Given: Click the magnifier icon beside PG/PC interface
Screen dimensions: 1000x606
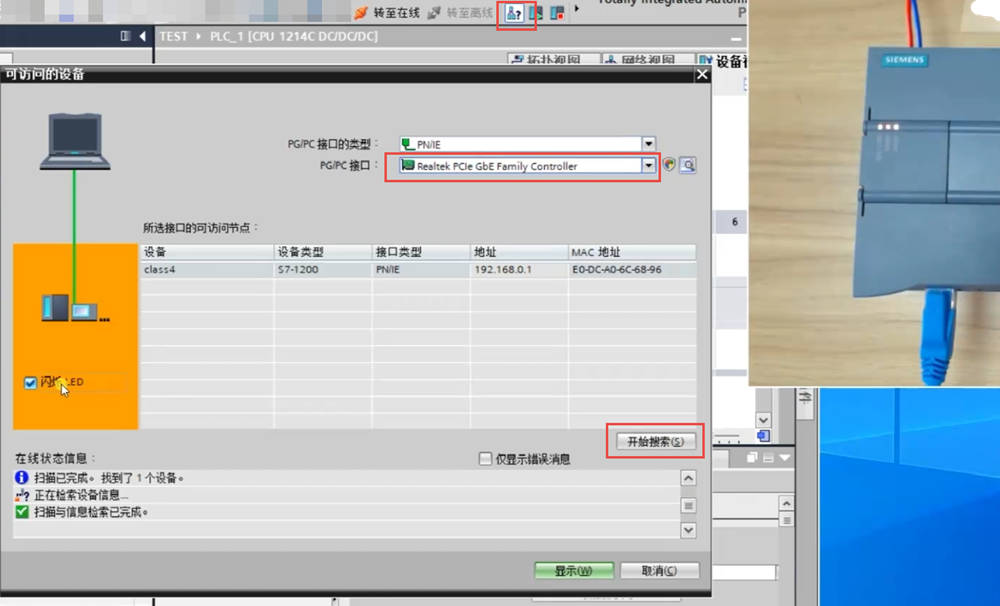Looking at the screenshot, I should pos(687,166).
